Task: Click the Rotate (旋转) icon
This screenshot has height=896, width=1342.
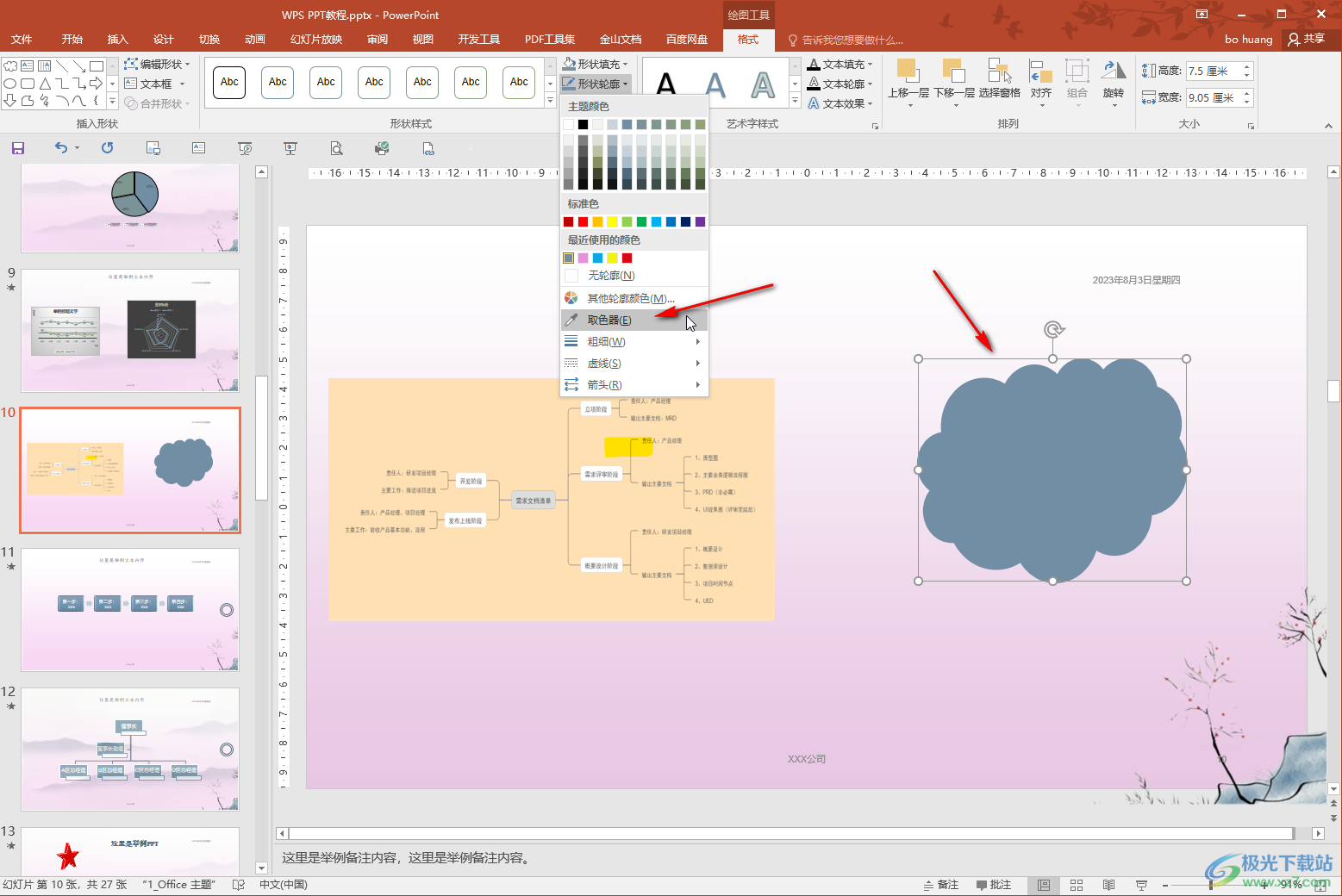Action: click(x=1114, y=71)
